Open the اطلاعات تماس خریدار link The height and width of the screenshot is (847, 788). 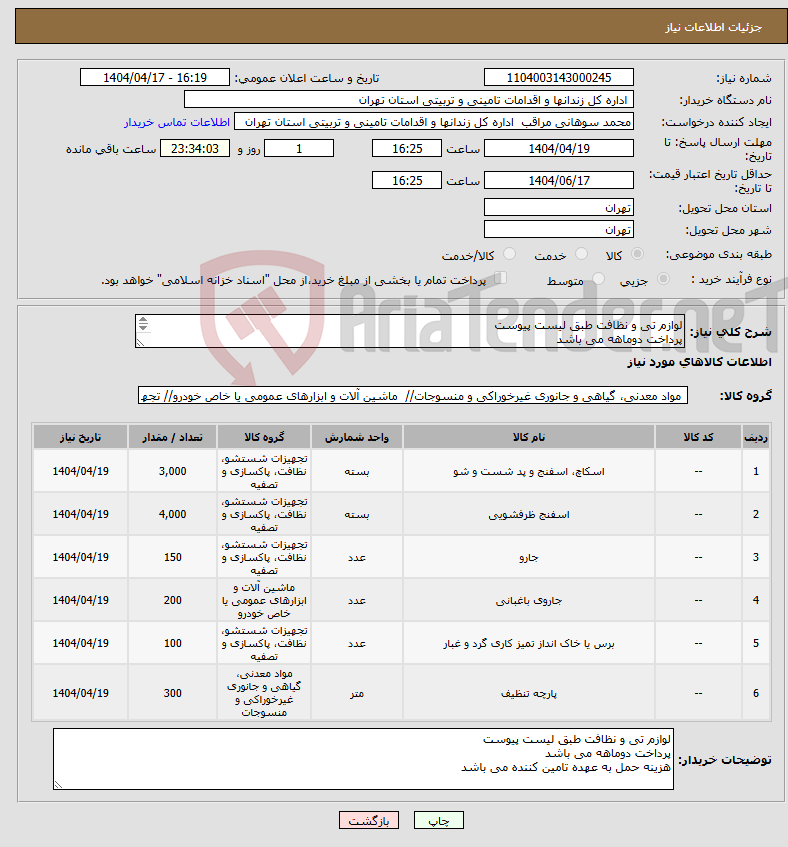pyautogui.click(x=177, y=123)
